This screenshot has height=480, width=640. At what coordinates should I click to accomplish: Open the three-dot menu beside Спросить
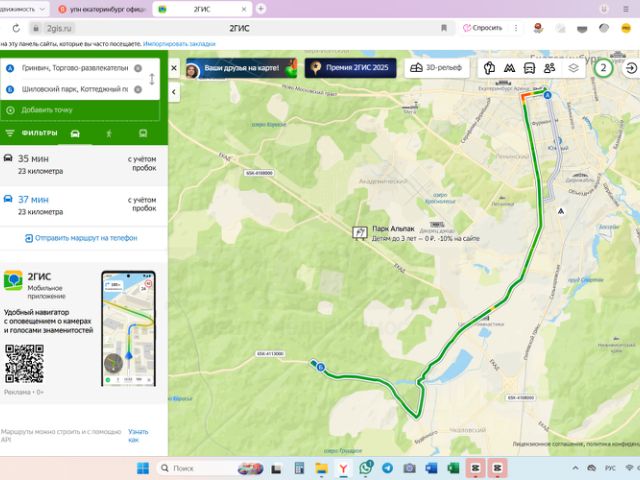pyautogui.click(x=516, y=28)
